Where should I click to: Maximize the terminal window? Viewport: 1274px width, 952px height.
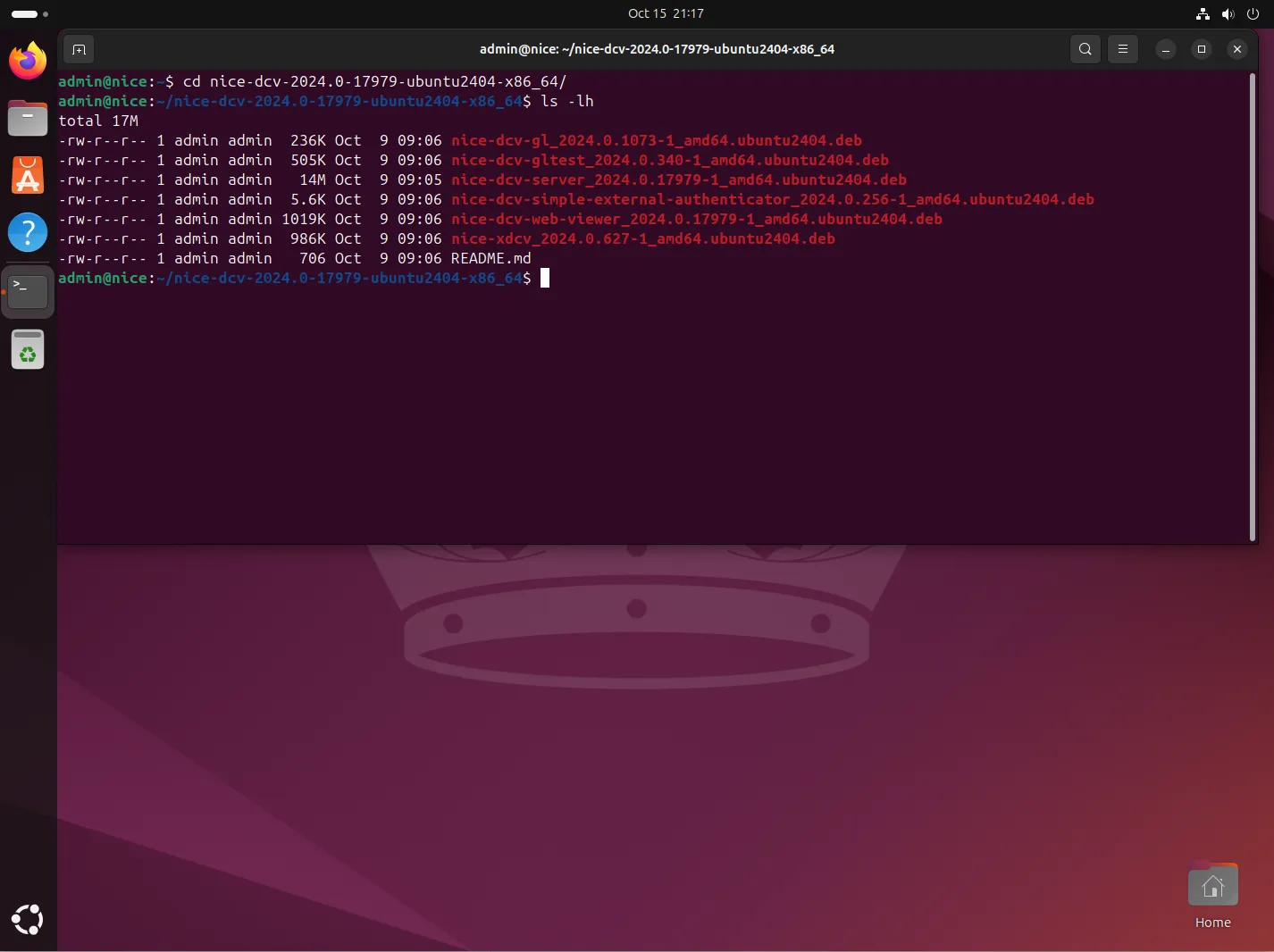pos(1202,49)
